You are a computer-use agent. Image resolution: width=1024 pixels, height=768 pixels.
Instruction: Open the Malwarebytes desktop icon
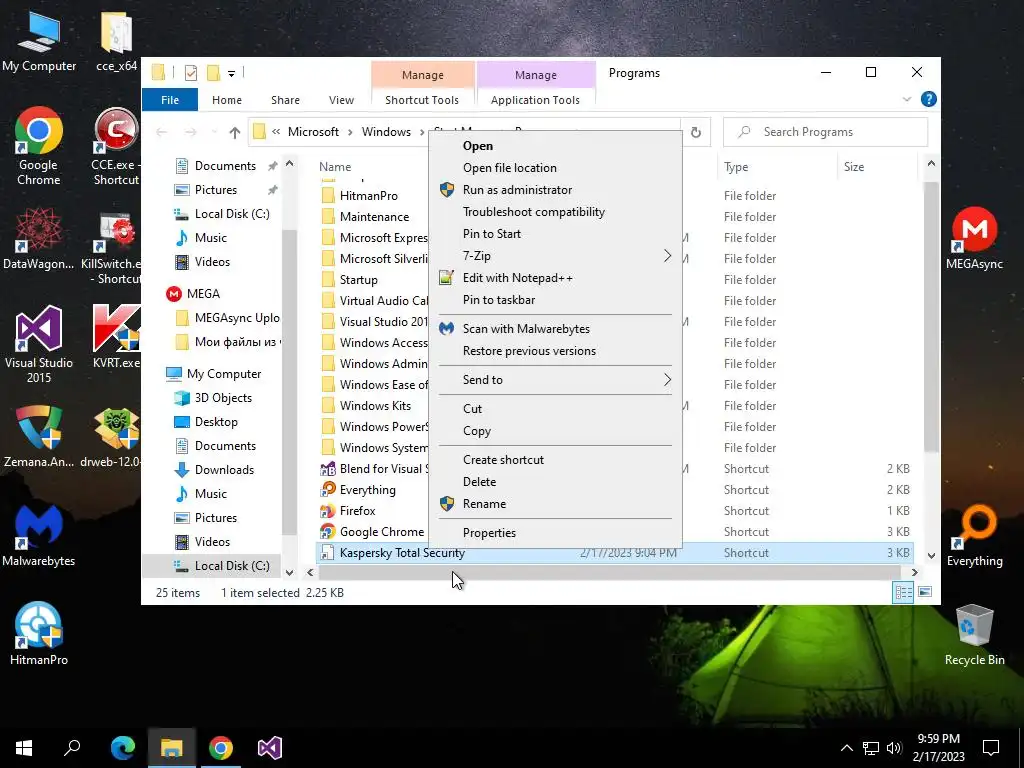tap(39, 536)
